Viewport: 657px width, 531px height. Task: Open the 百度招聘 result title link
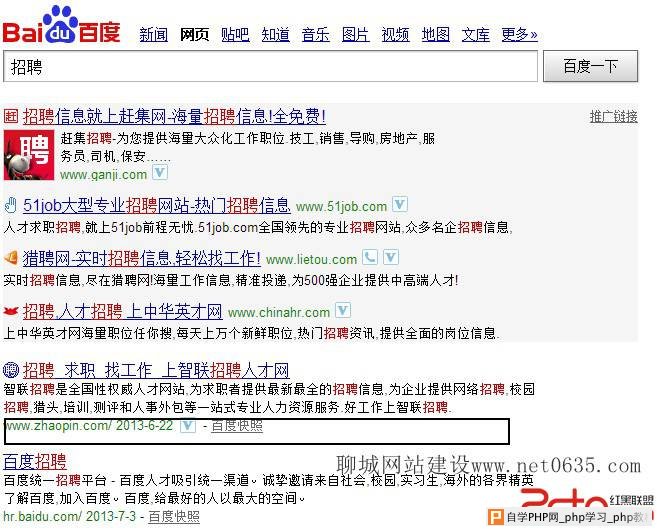tap(35, 461)
